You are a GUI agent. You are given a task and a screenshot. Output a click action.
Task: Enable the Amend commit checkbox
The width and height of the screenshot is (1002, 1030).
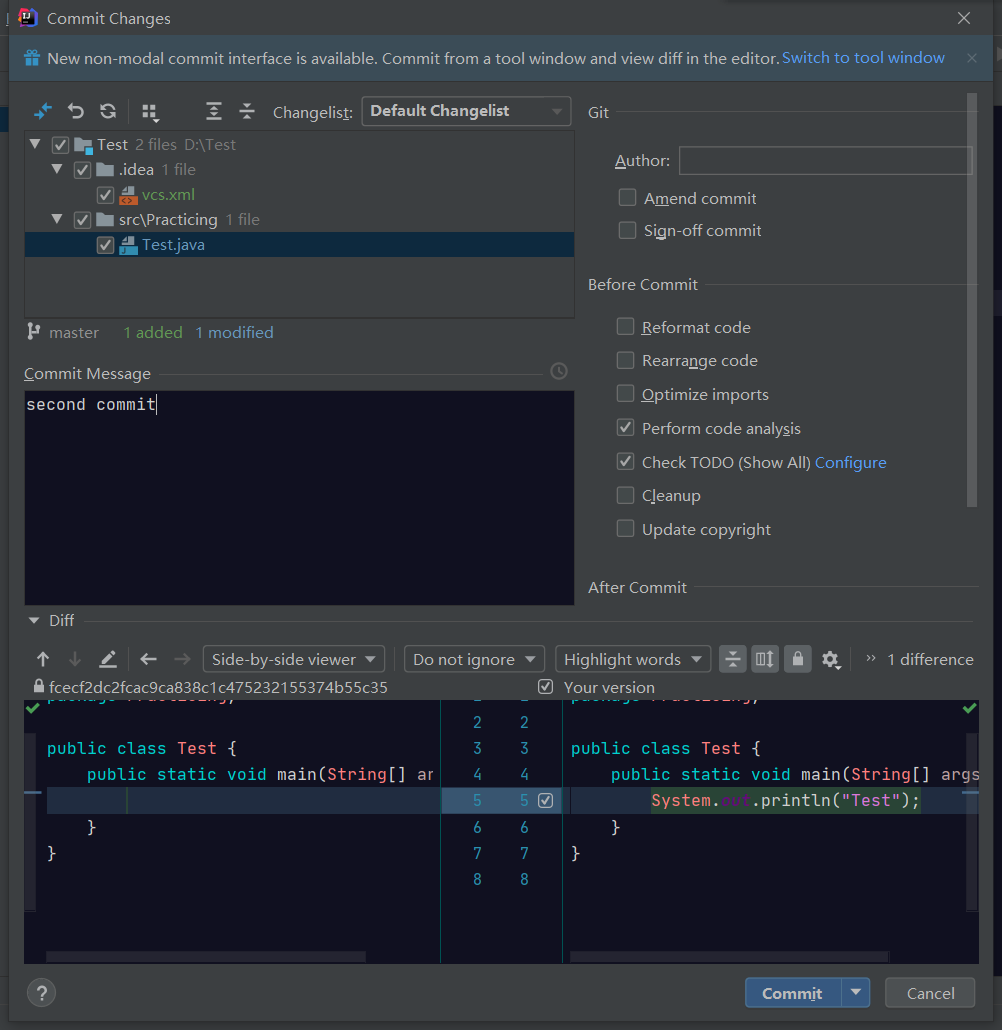coord(627,198)
